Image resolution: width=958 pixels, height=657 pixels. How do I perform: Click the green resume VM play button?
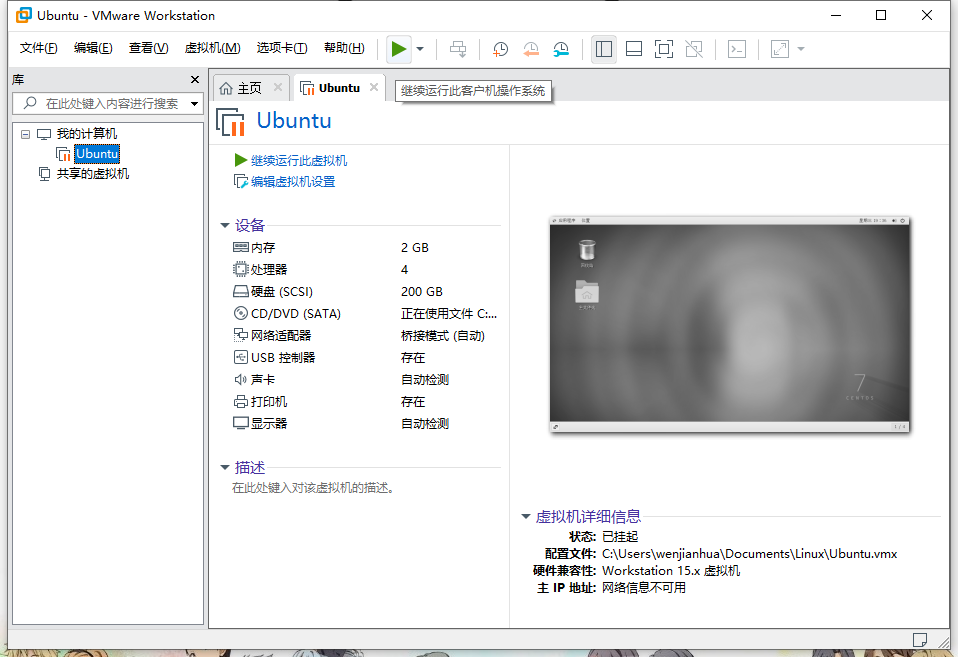(398, 49)
